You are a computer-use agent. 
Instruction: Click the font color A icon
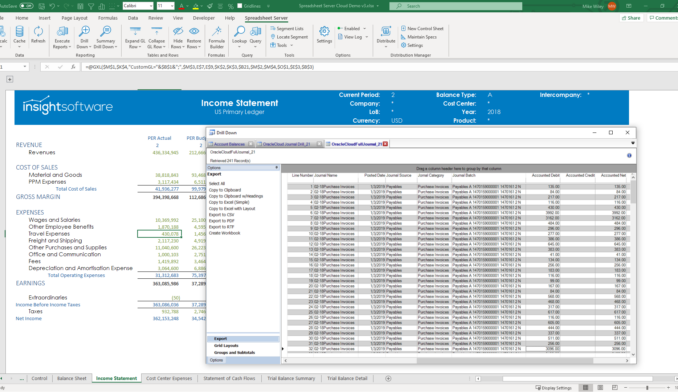(x=181, y=6)
